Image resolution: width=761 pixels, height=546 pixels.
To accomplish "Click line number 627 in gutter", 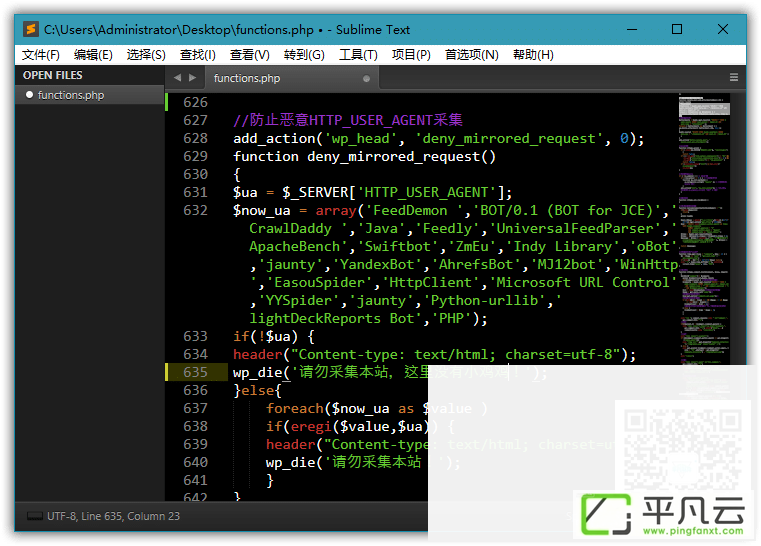I will click(195, 120).
